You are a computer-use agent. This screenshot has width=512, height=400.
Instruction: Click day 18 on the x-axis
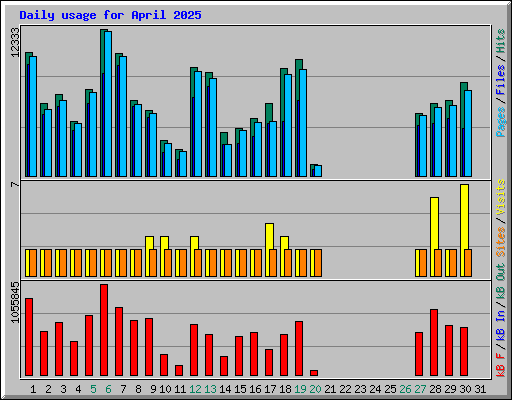click(x=285, y=389)
